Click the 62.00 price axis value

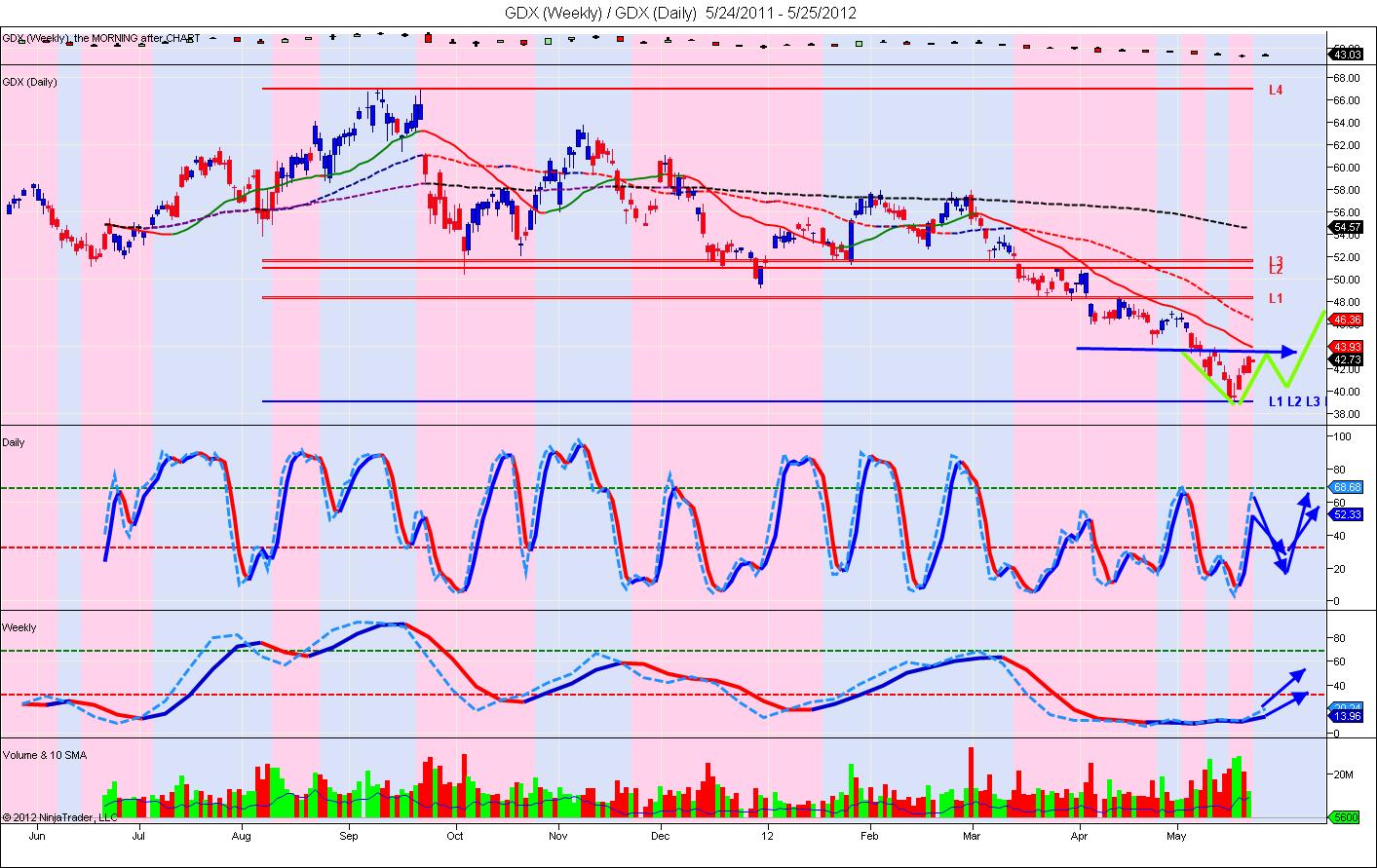click(1347, 145)
